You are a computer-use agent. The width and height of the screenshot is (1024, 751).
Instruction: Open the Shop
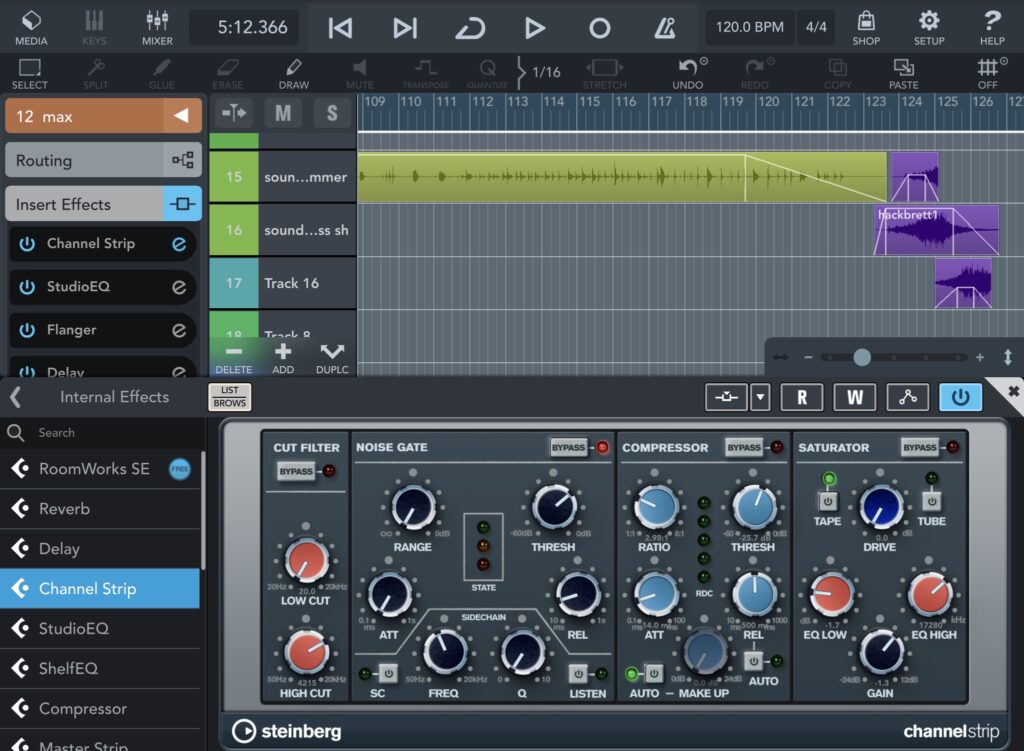866,27
